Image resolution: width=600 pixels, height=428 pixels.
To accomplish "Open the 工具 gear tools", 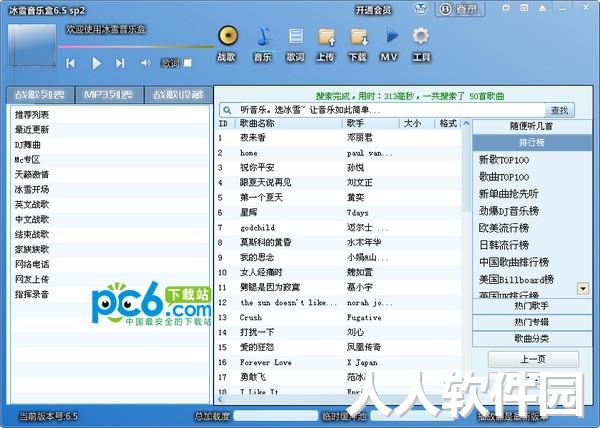I will [x=421, y=36].
